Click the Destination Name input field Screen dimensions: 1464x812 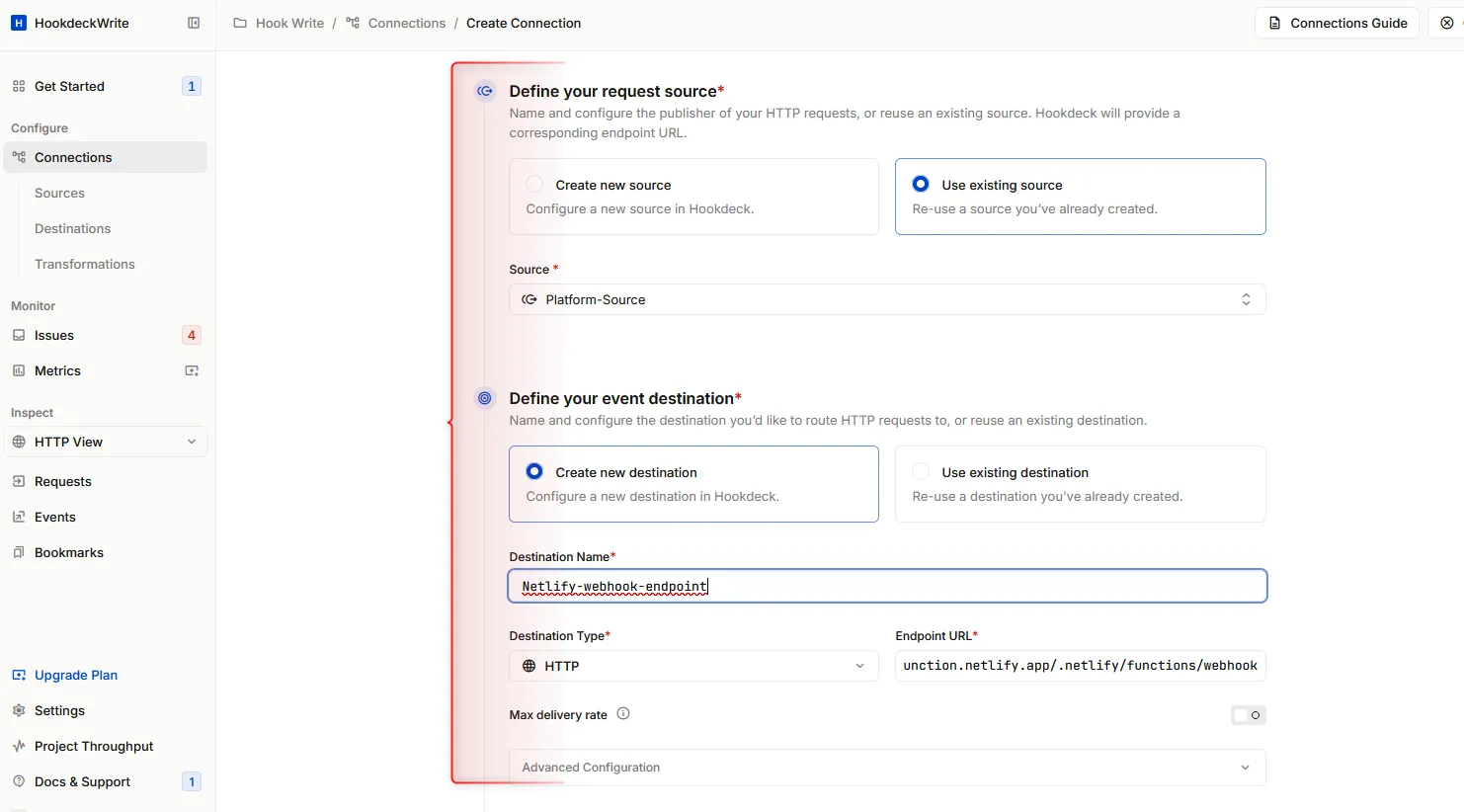click(x=887, y=586)
